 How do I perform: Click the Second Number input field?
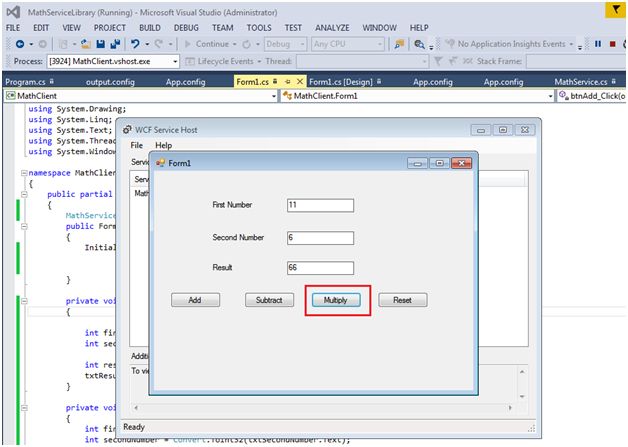(x=320, y=238)
